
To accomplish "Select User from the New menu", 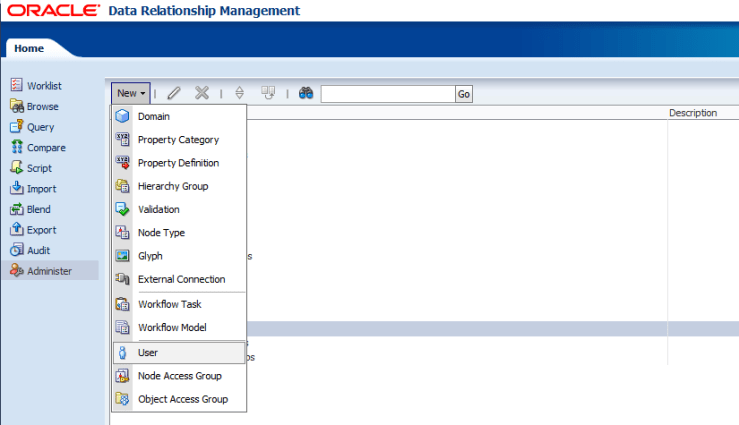I will coord(148,353).
